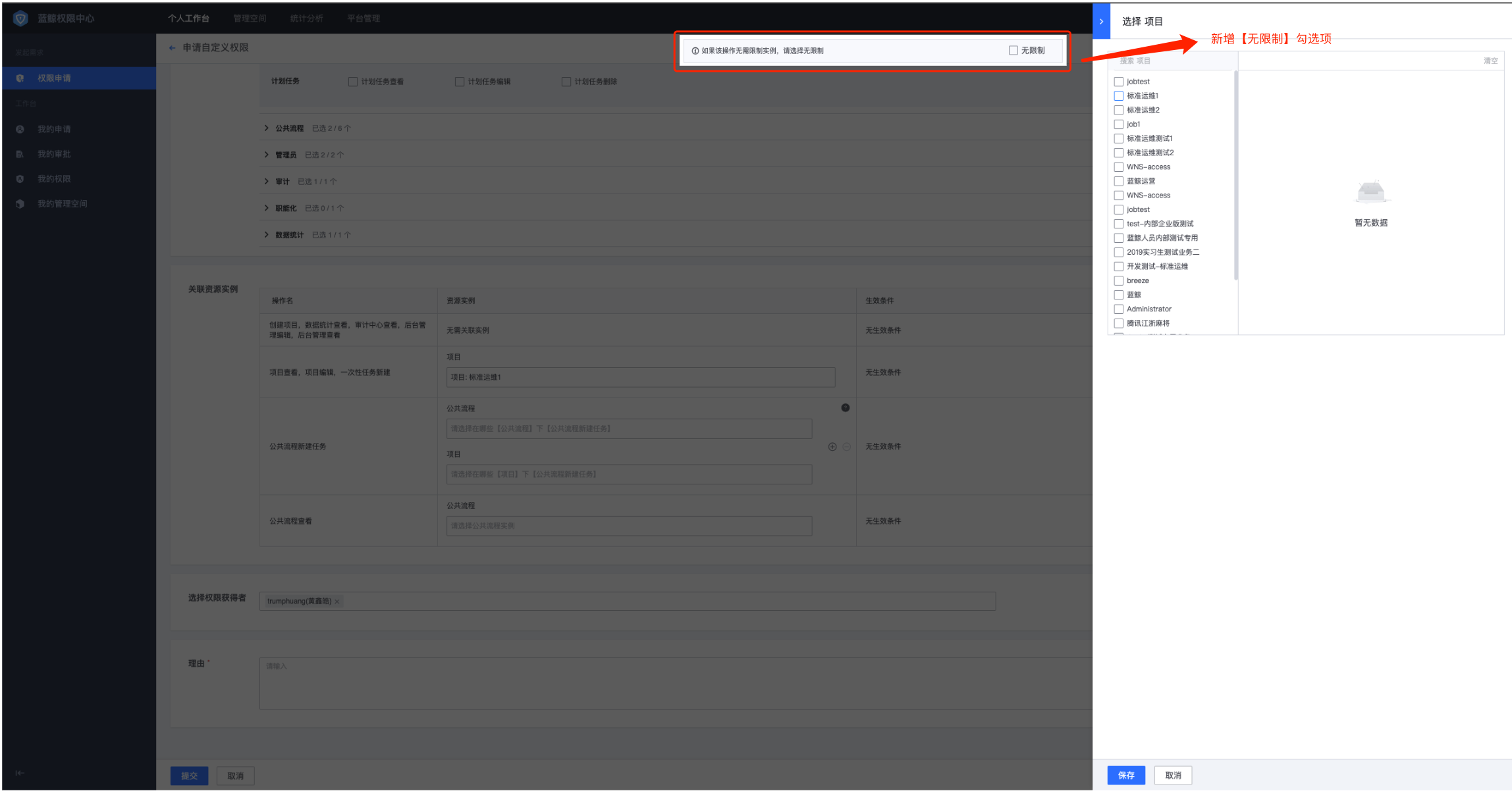Switch to the 管理空间 tab
Screen dimensions: 1512x799
coord(250,18)
